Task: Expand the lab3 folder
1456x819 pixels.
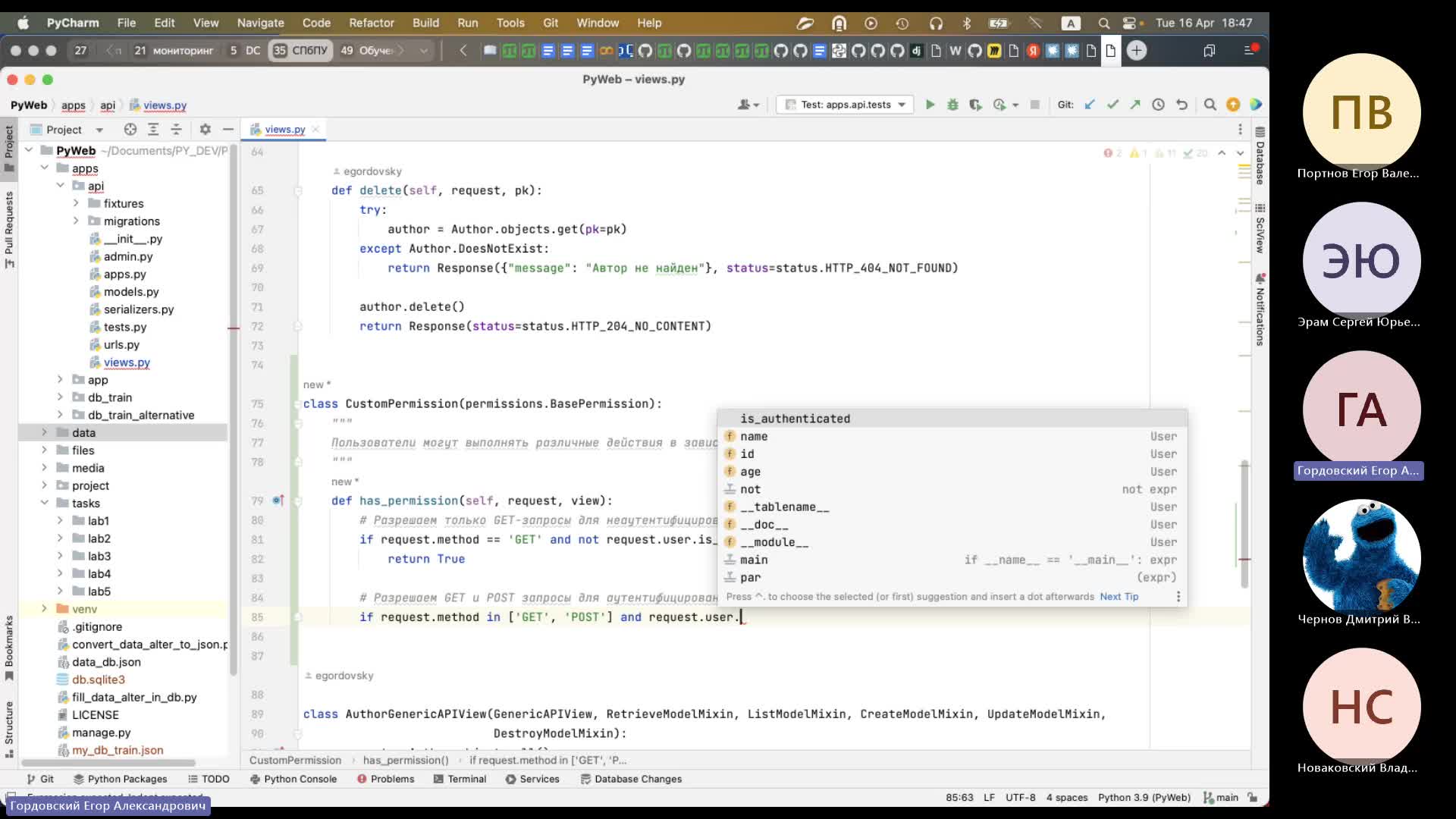Action: click(x=60, y=556)
